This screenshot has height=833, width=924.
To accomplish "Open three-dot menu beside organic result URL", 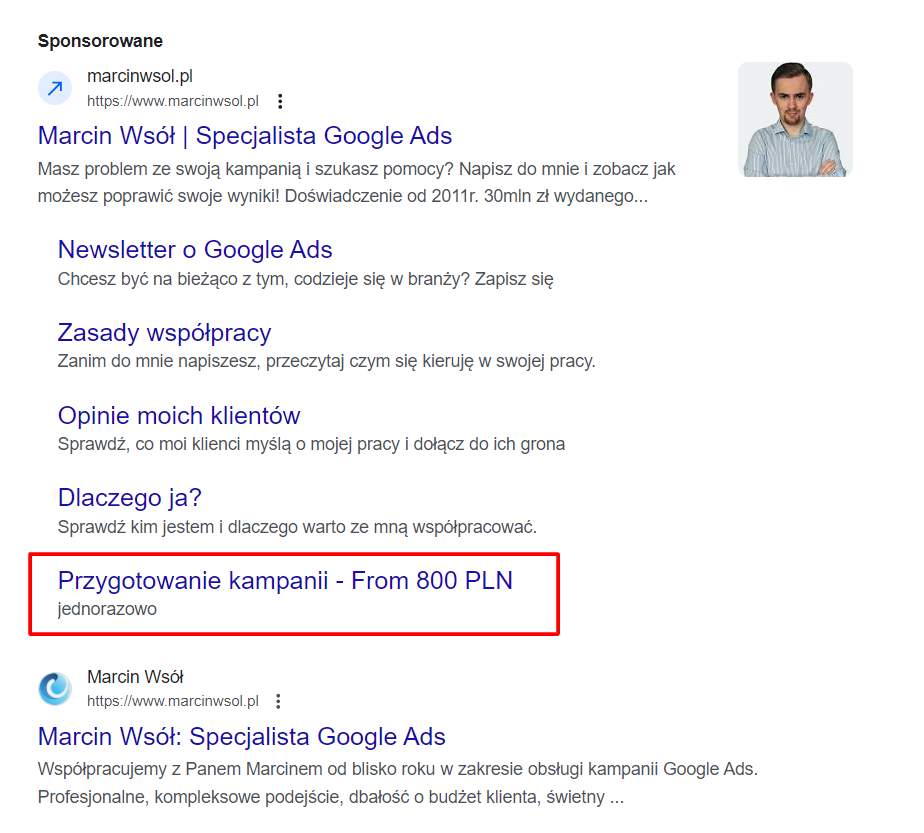I will (x=279, y=701).
